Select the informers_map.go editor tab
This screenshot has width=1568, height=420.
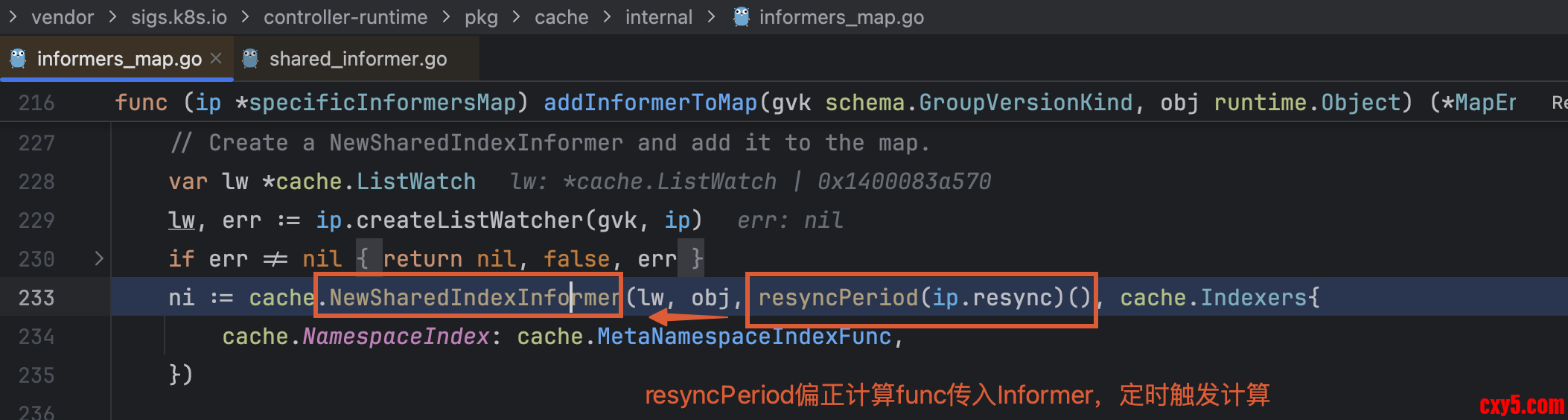click(118, 59)
